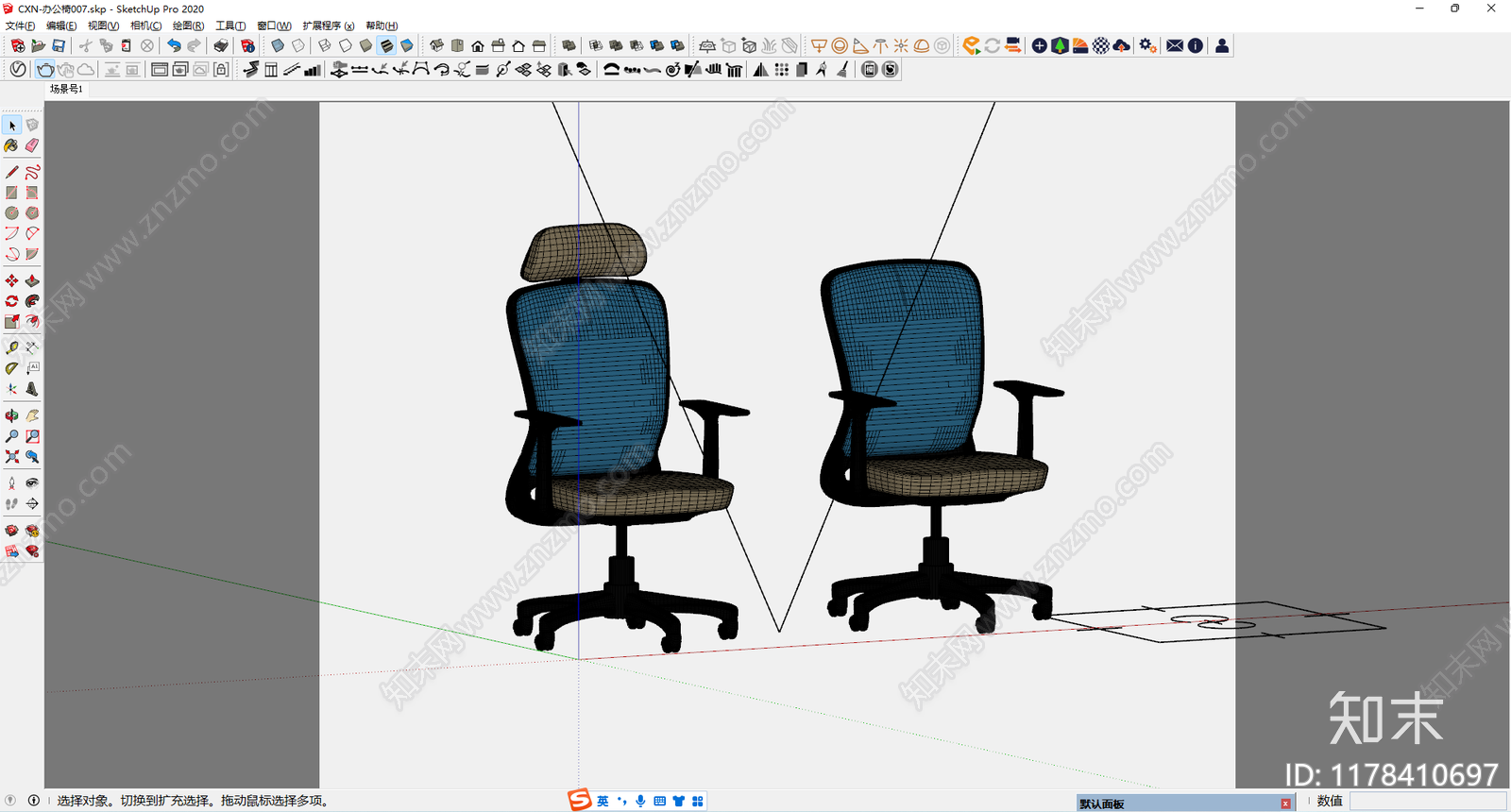The image size is (1511, 812).
Task: Click the Save floppy disk icon
Action: click(x=59, y=45)
